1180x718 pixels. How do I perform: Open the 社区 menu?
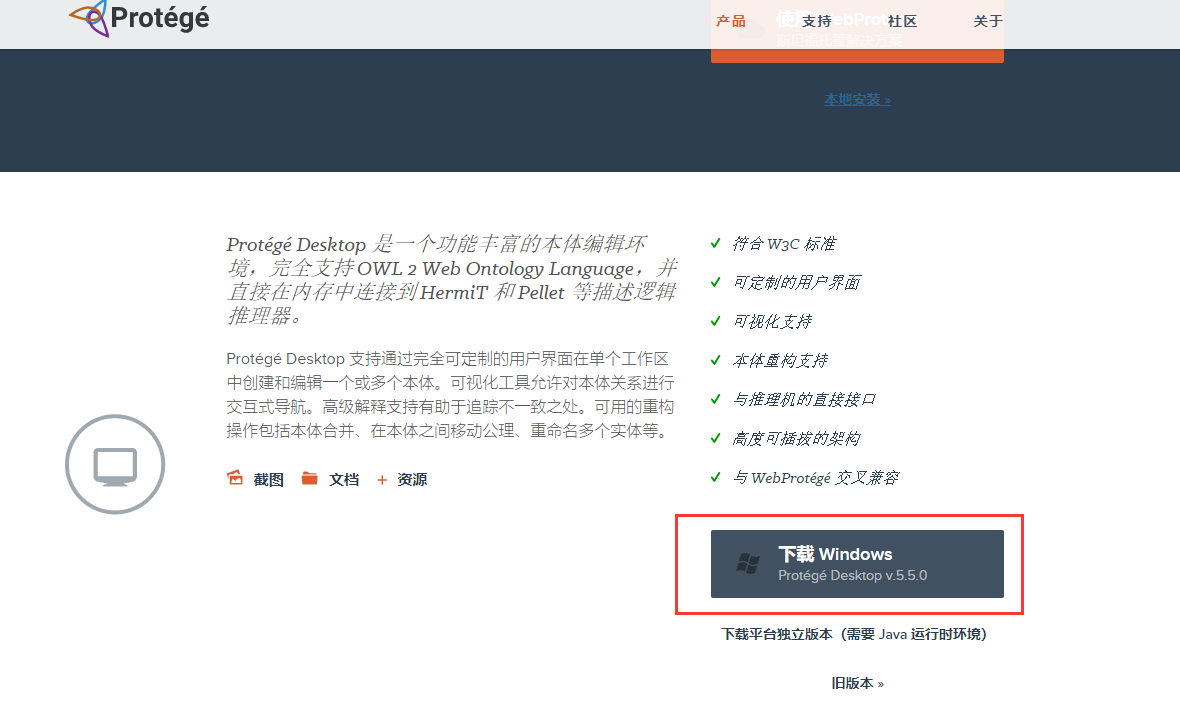coord(902,21)
